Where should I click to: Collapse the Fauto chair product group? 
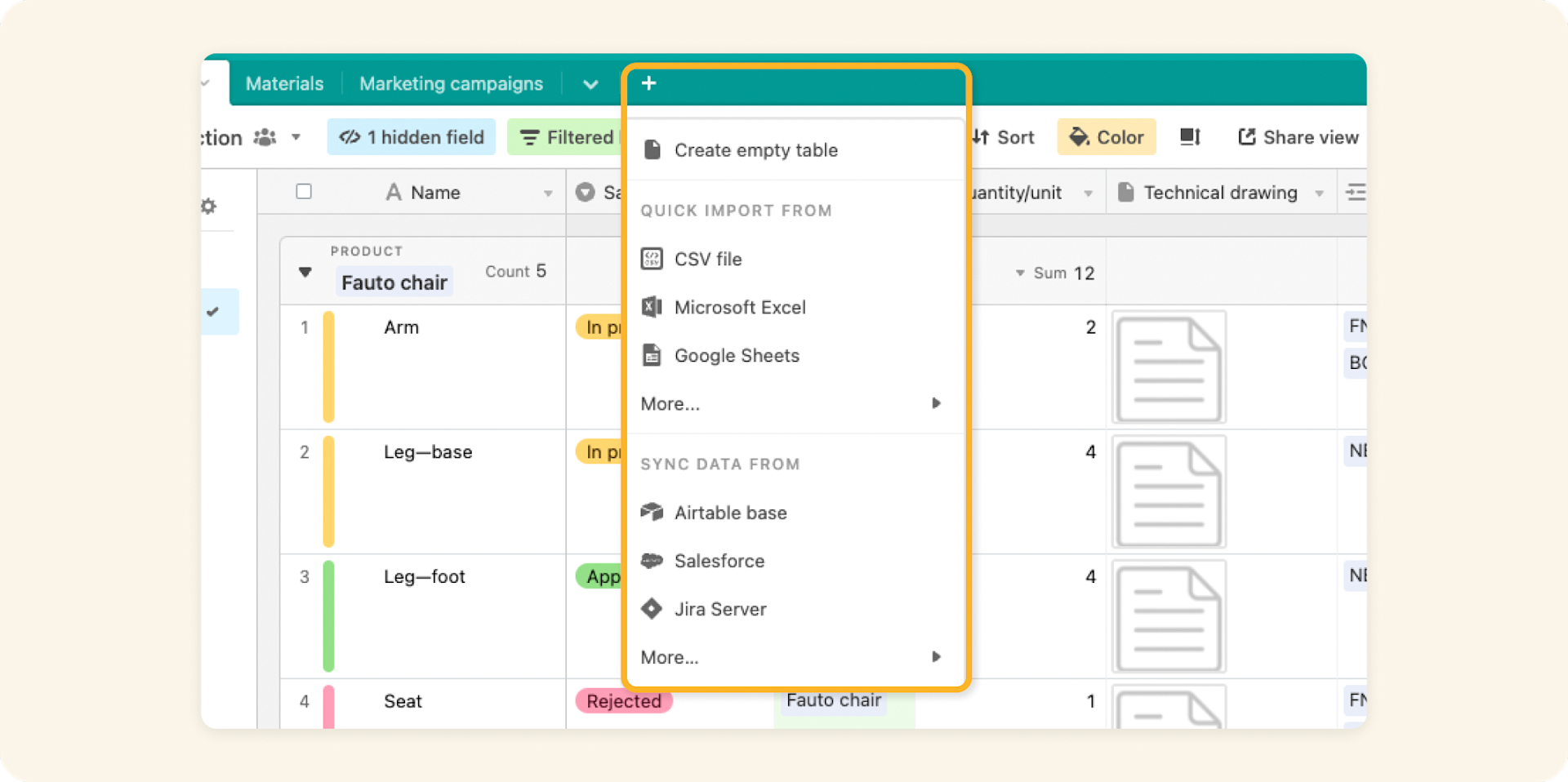coord(304,273)
